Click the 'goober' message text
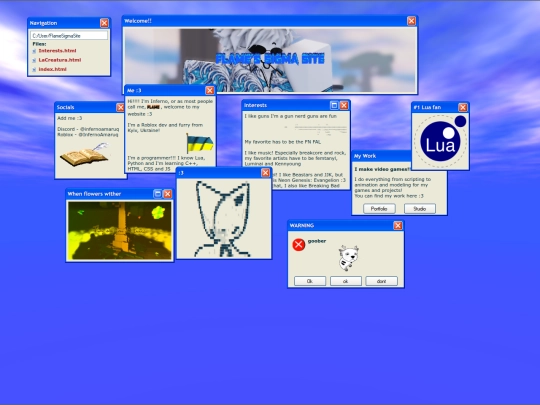This screenshot has width=540, height=405. (x=317, y=241)
